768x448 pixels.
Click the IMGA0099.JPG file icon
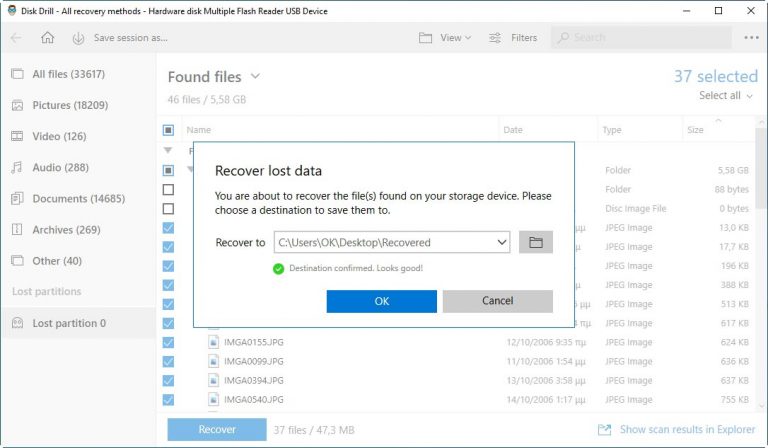(213, 361)
